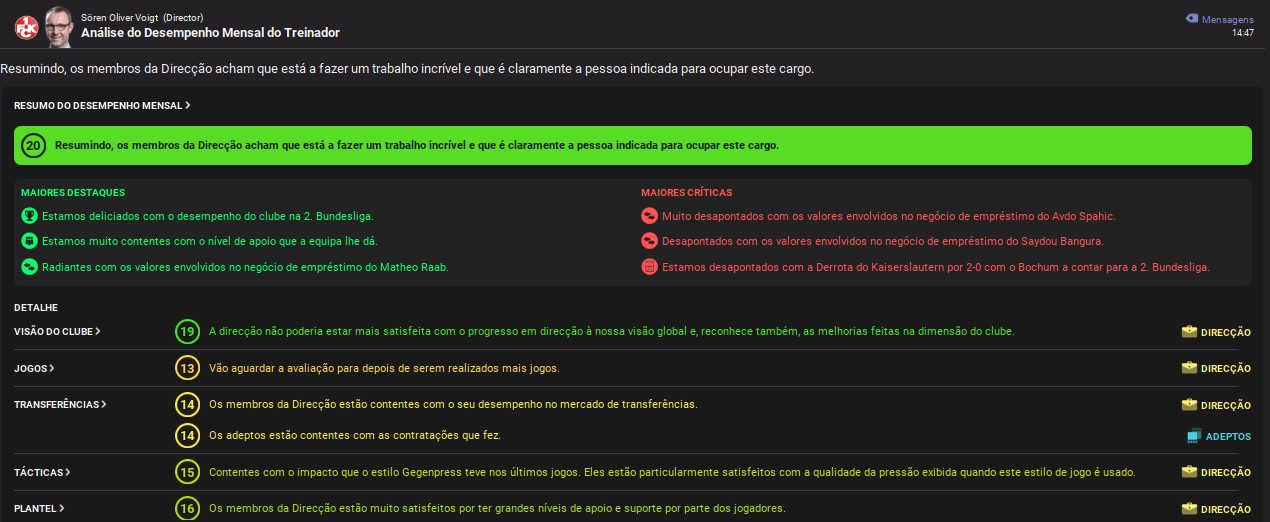Click icon beside team support highlight
Screen dimensions: 1270x522
tap(29, 241)
